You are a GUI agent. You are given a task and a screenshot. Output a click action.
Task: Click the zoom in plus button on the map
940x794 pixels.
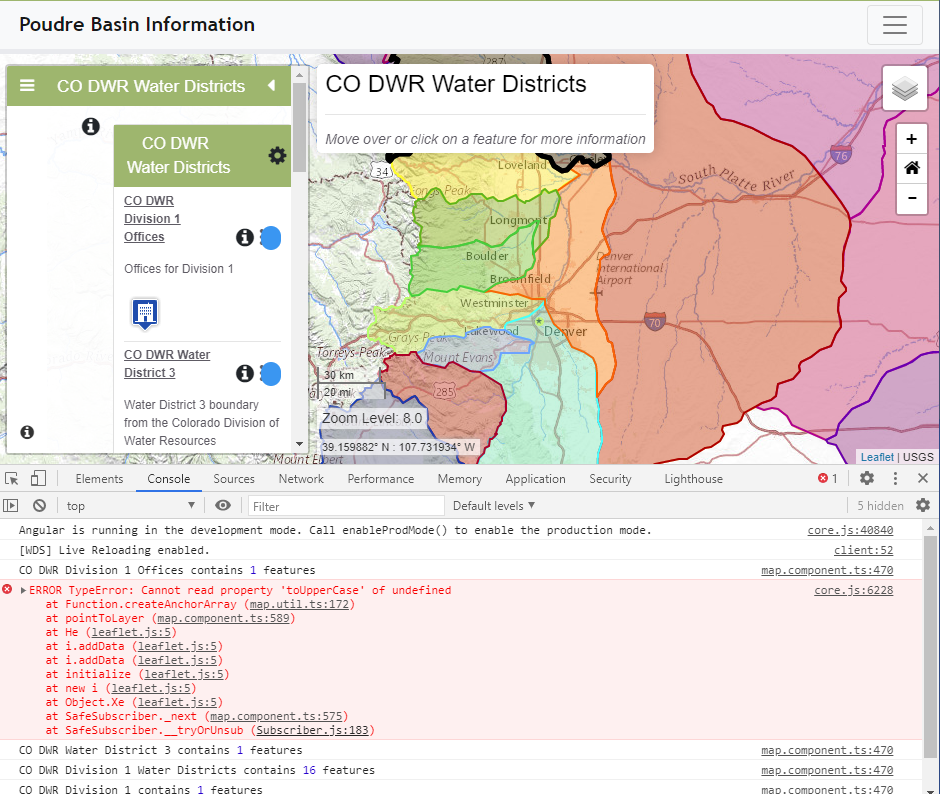tap(911, 139)
